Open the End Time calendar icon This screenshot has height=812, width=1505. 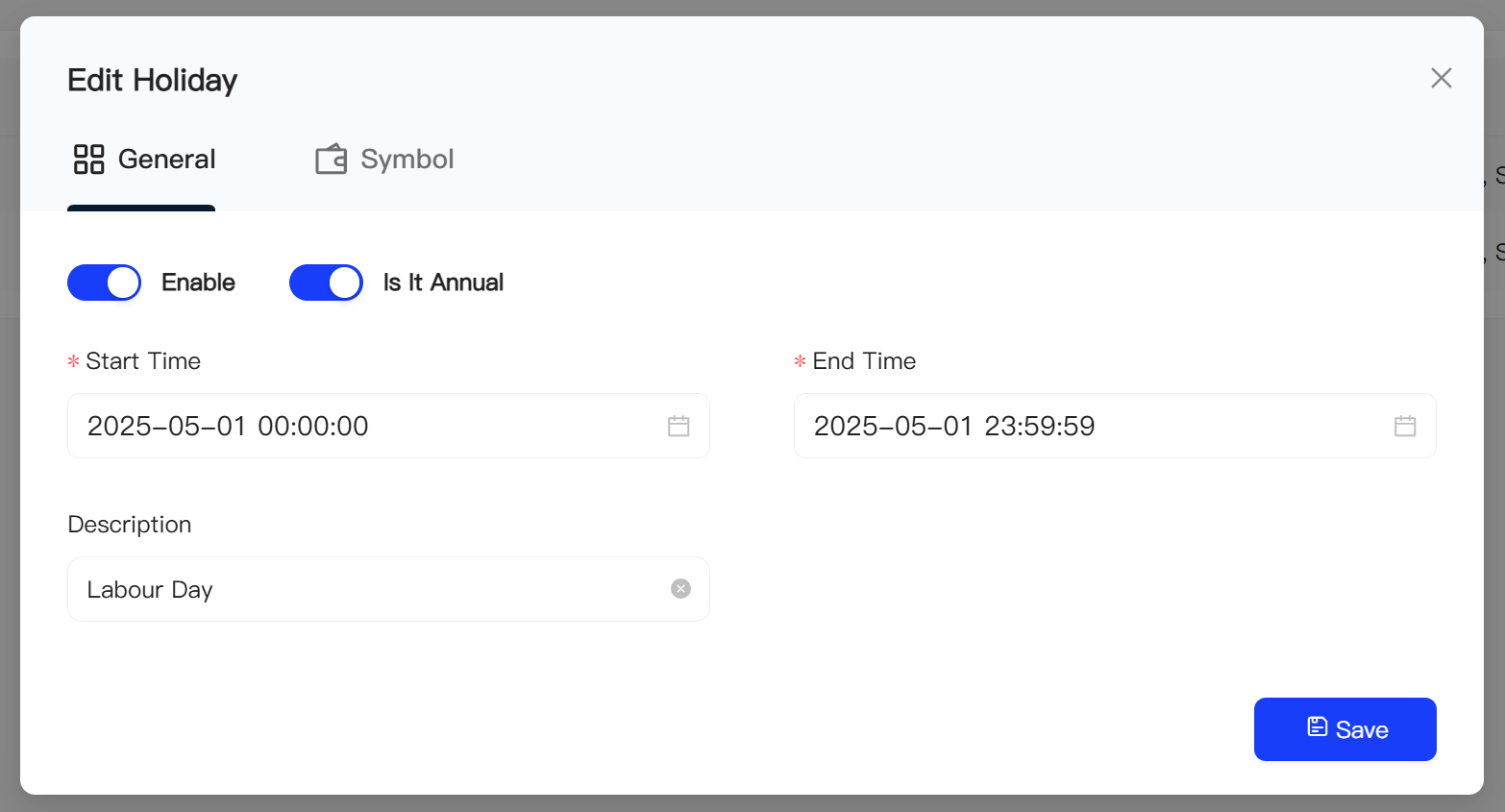tap(1405, 426)
